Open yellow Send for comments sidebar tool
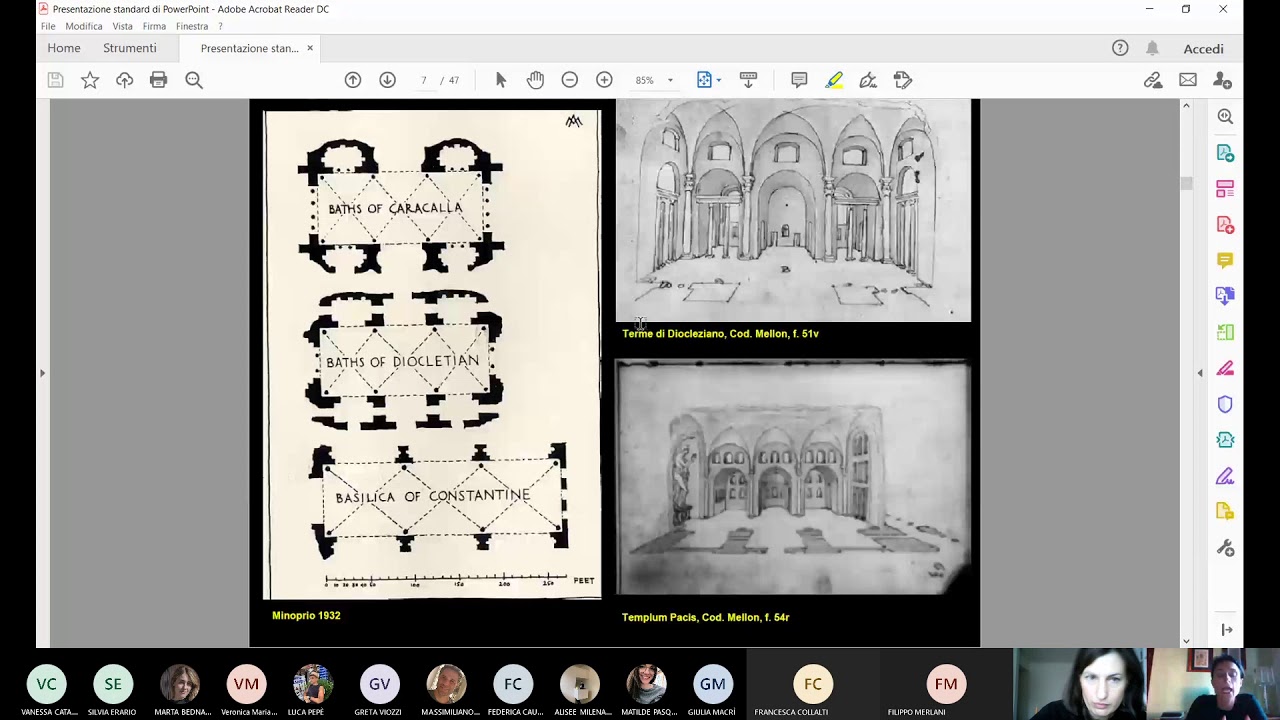 tap(1225, 512)
